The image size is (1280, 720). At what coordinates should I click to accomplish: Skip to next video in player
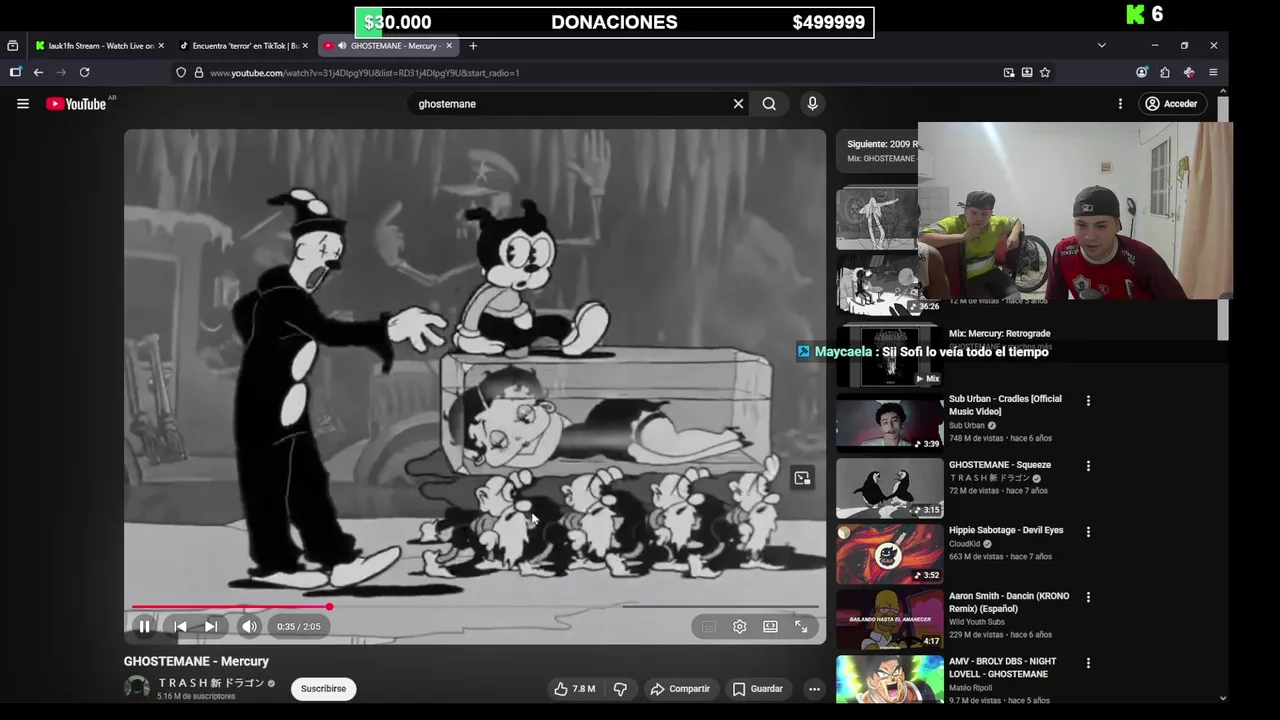click(x=211, y=627)
